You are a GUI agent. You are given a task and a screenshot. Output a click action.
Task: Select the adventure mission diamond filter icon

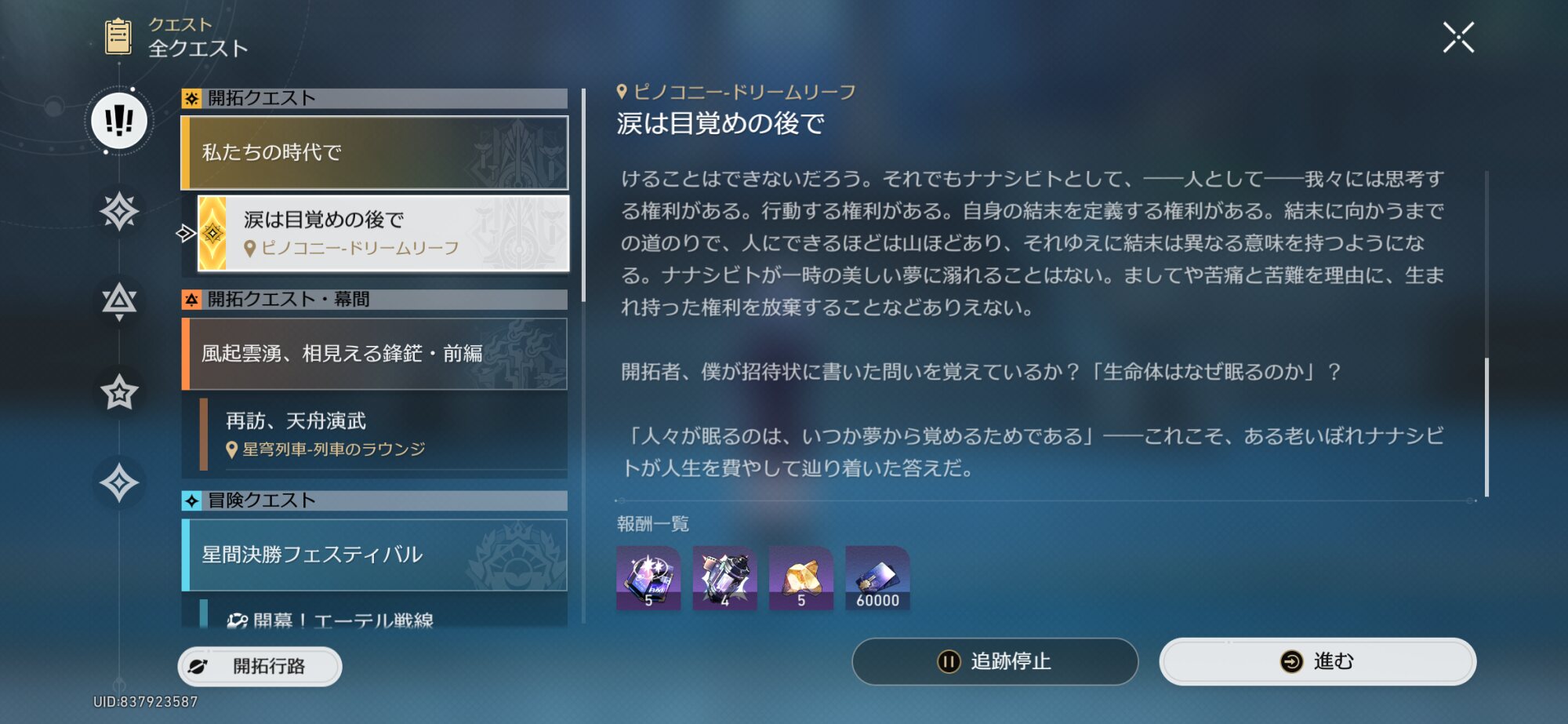pyautogui.click(x=119, y=482)
